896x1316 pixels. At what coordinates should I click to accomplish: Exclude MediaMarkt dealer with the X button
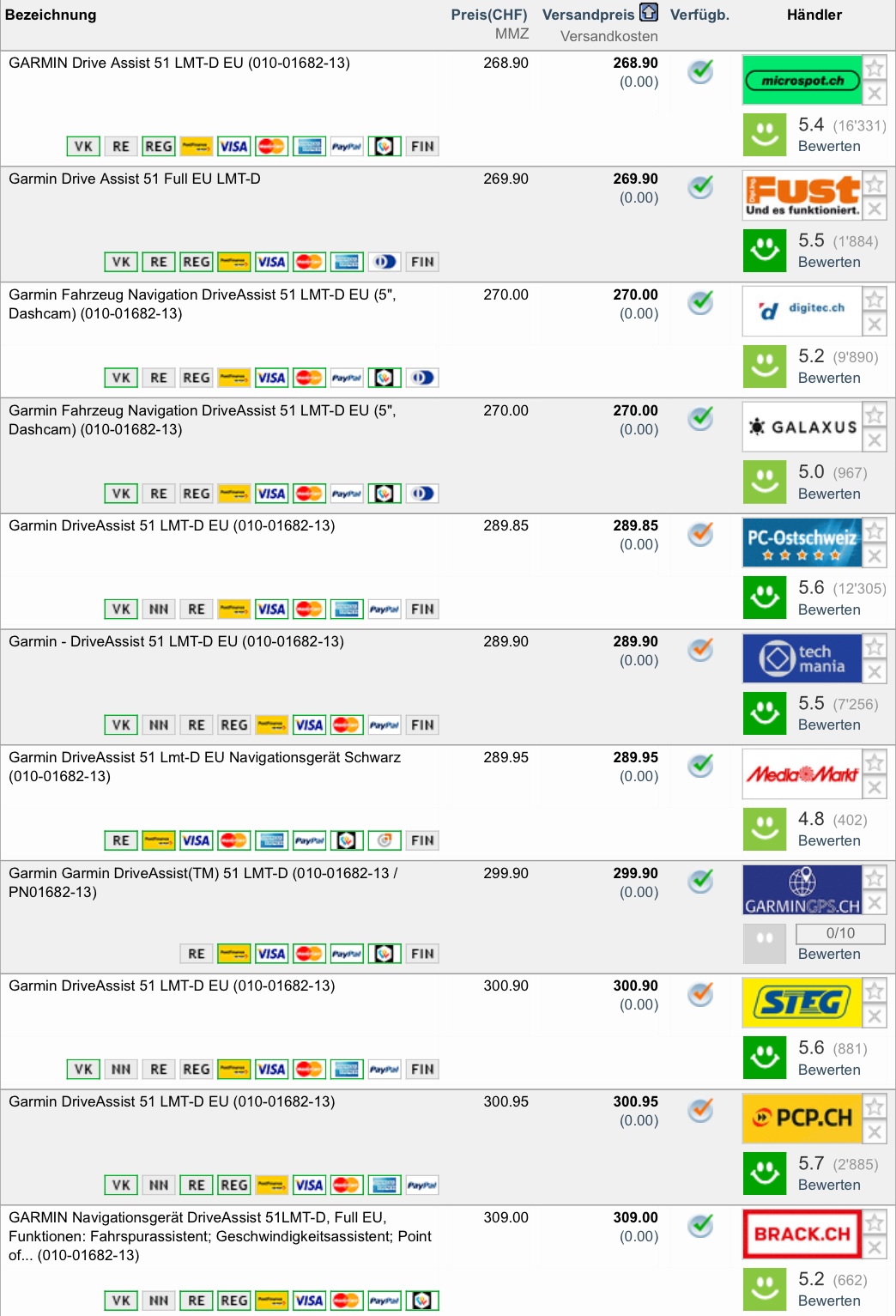coord(875,787)
